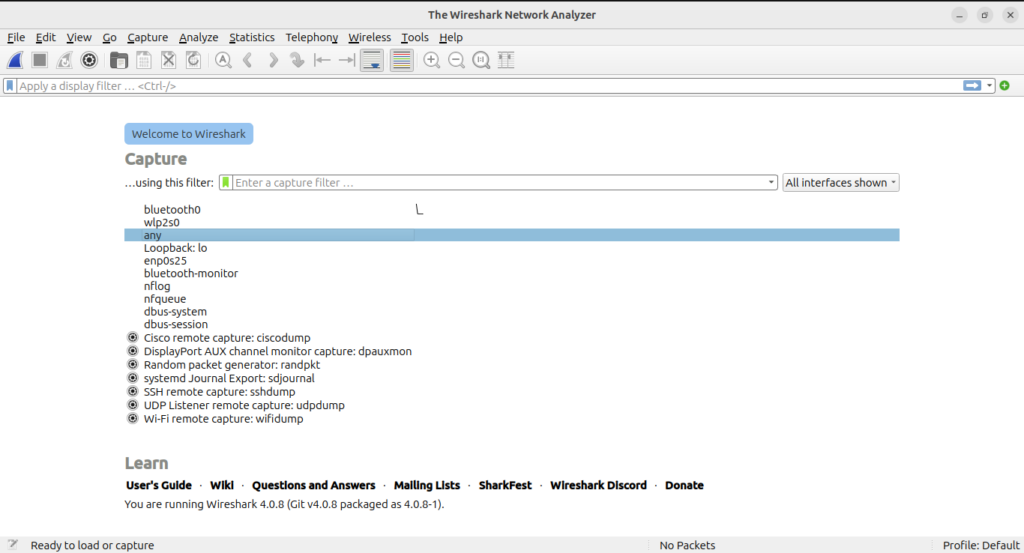Viewport: 1024px width, 553px height.
Task: Click the find packet magnifier icon
Action: [223, 60]
